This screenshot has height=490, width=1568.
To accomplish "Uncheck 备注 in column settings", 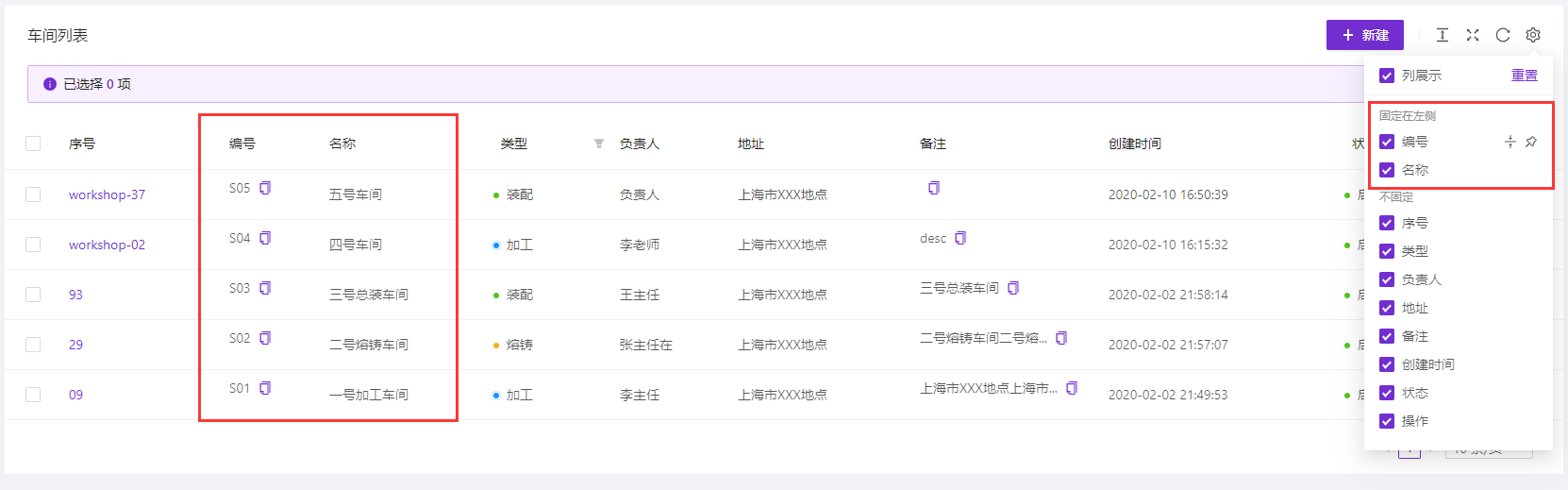I will coord(1387,336).
